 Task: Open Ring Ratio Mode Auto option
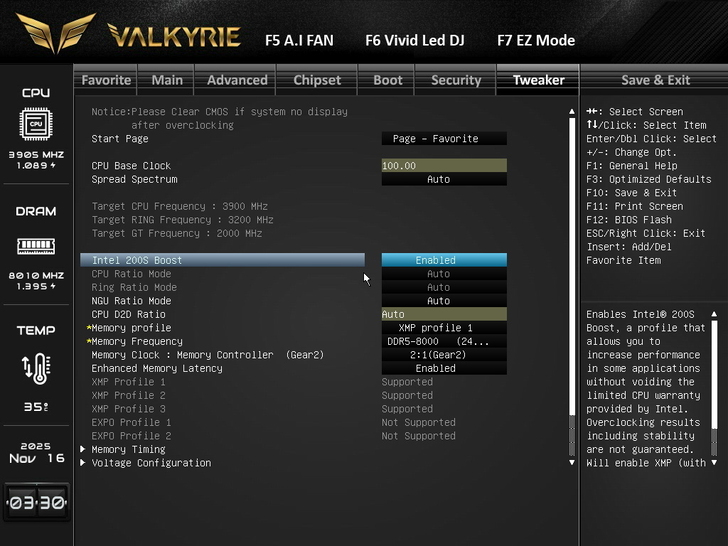pyautogui.click(x=444, y=287)
